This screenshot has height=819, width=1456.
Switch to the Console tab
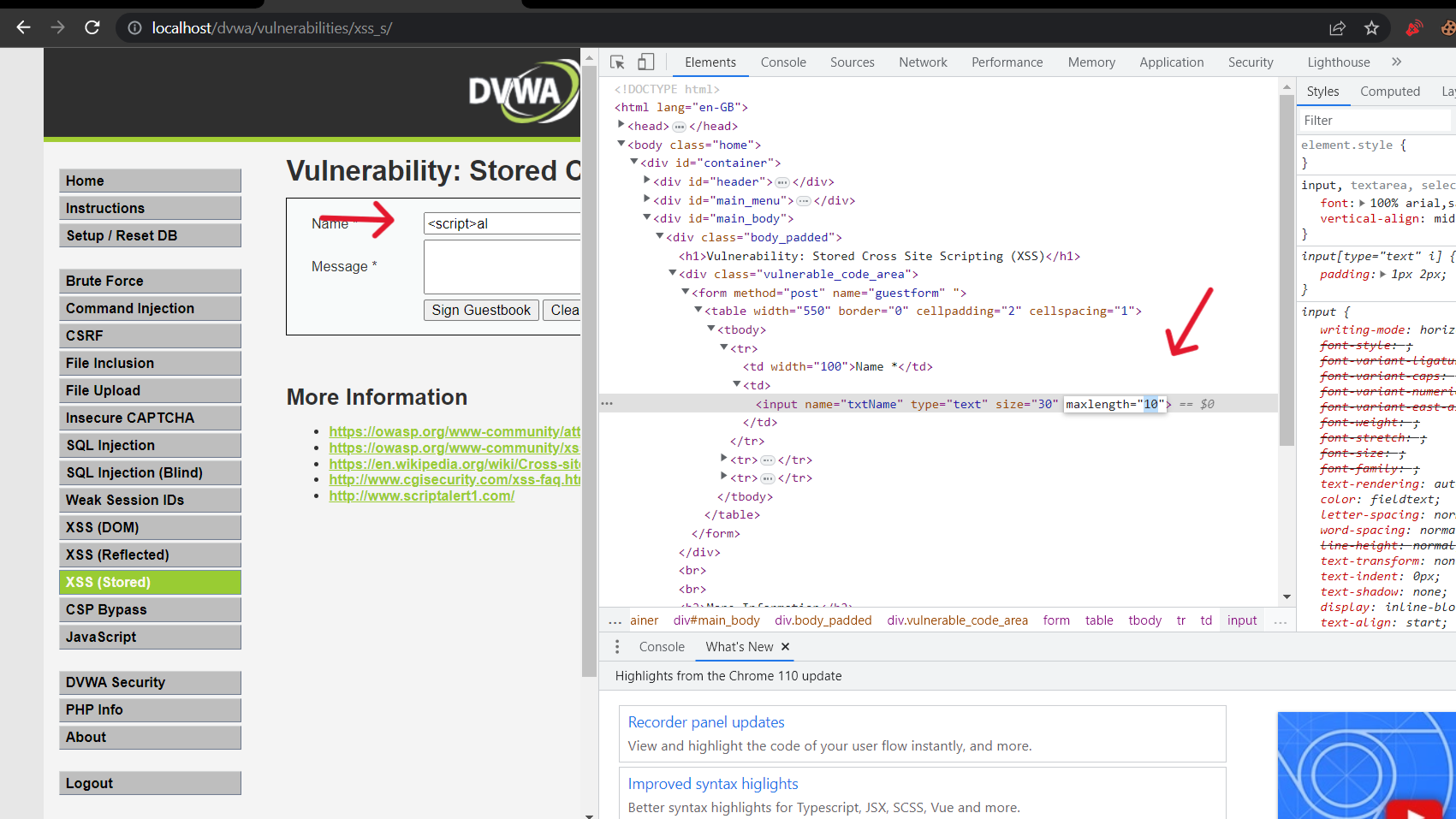pos(782,62)
